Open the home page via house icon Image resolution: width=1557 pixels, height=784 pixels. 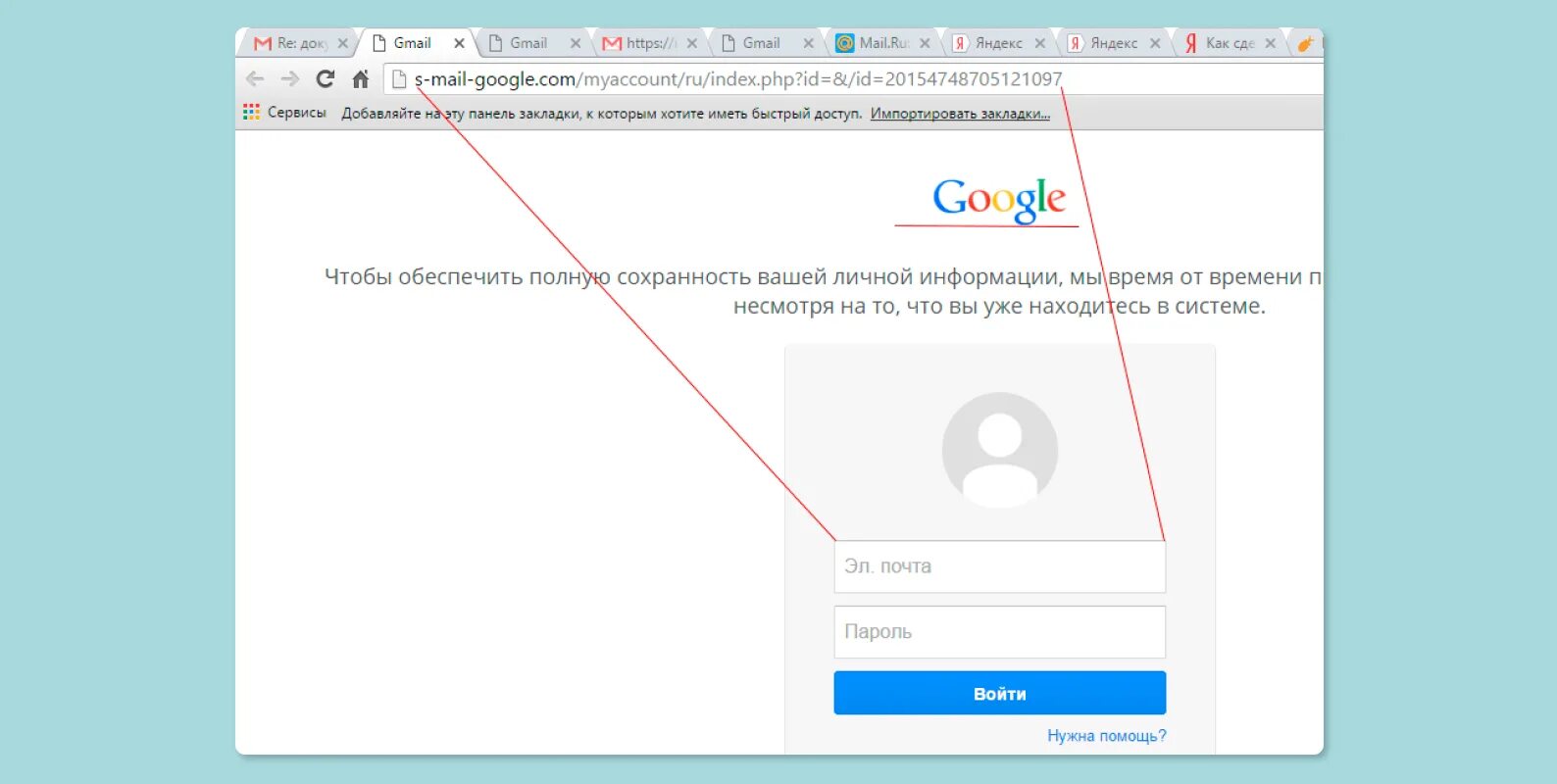pyautogui.click(x=360, y=79)
